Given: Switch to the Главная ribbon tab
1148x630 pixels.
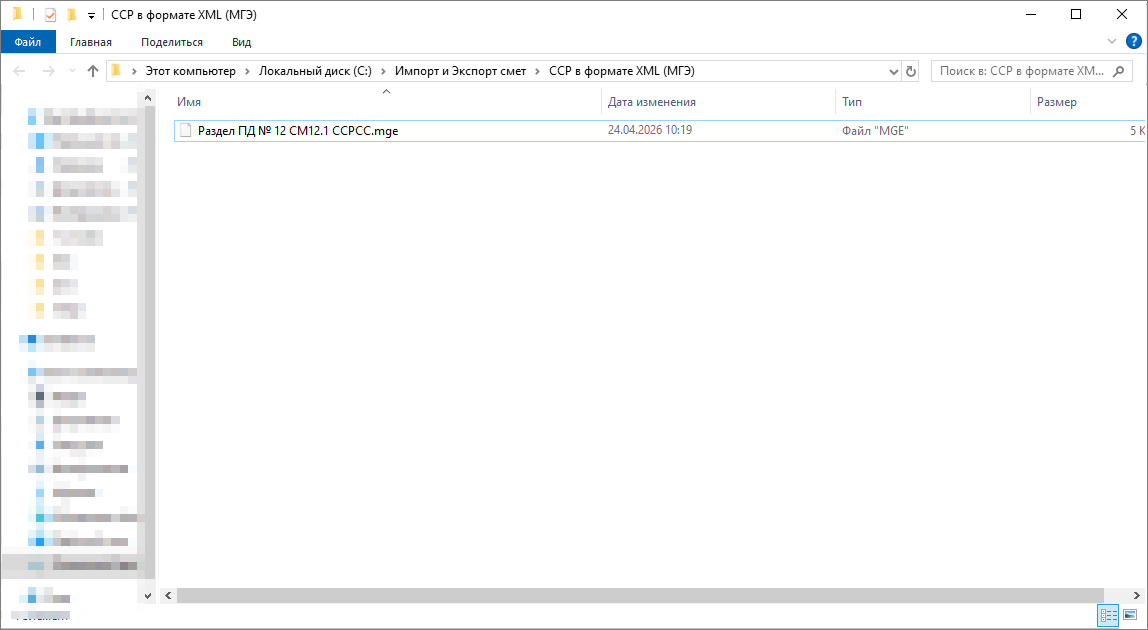Looking at the screenshot, I should point(91,42).
